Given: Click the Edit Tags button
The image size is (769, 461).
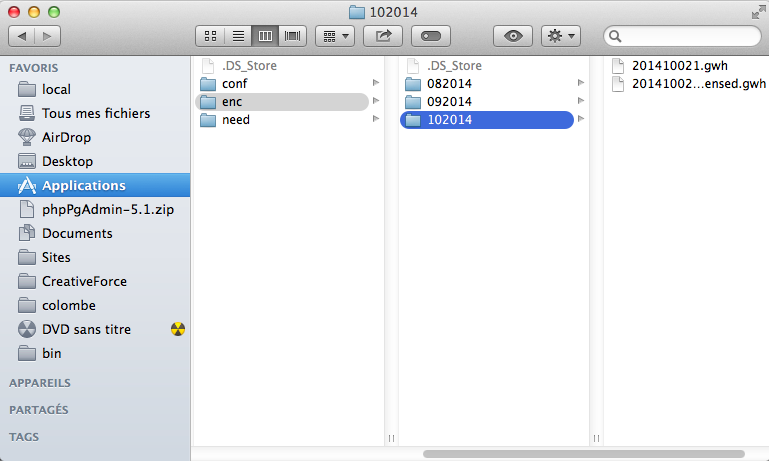Looking at the screenshot, I should tap(431, 36).
